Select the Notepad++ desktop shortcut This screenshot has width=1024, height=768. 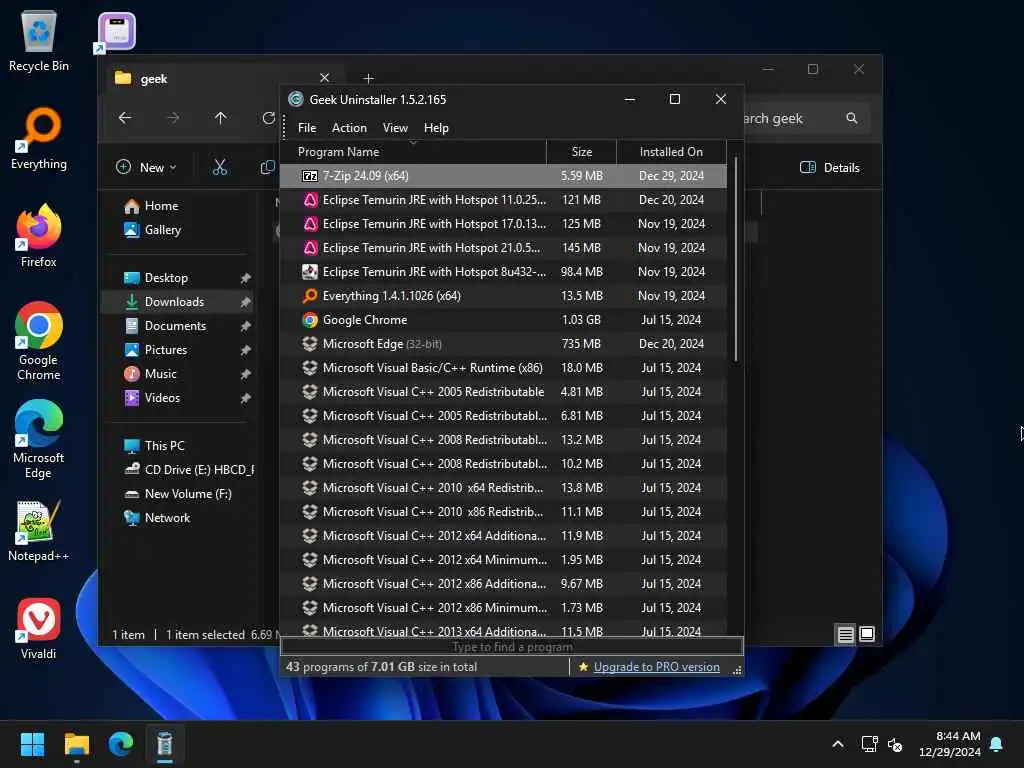coord(39,531)
